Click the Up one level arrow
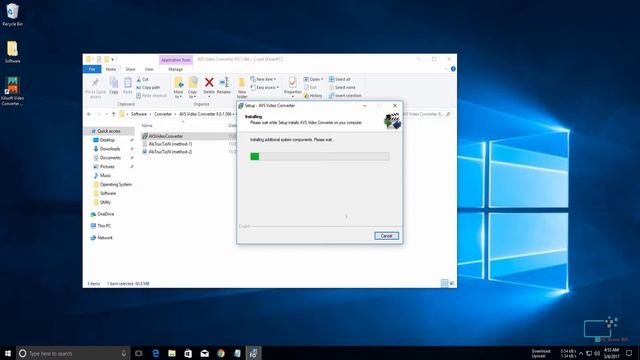Image resolution: width=640 pixels, height=360 pixels. [113, 114]
